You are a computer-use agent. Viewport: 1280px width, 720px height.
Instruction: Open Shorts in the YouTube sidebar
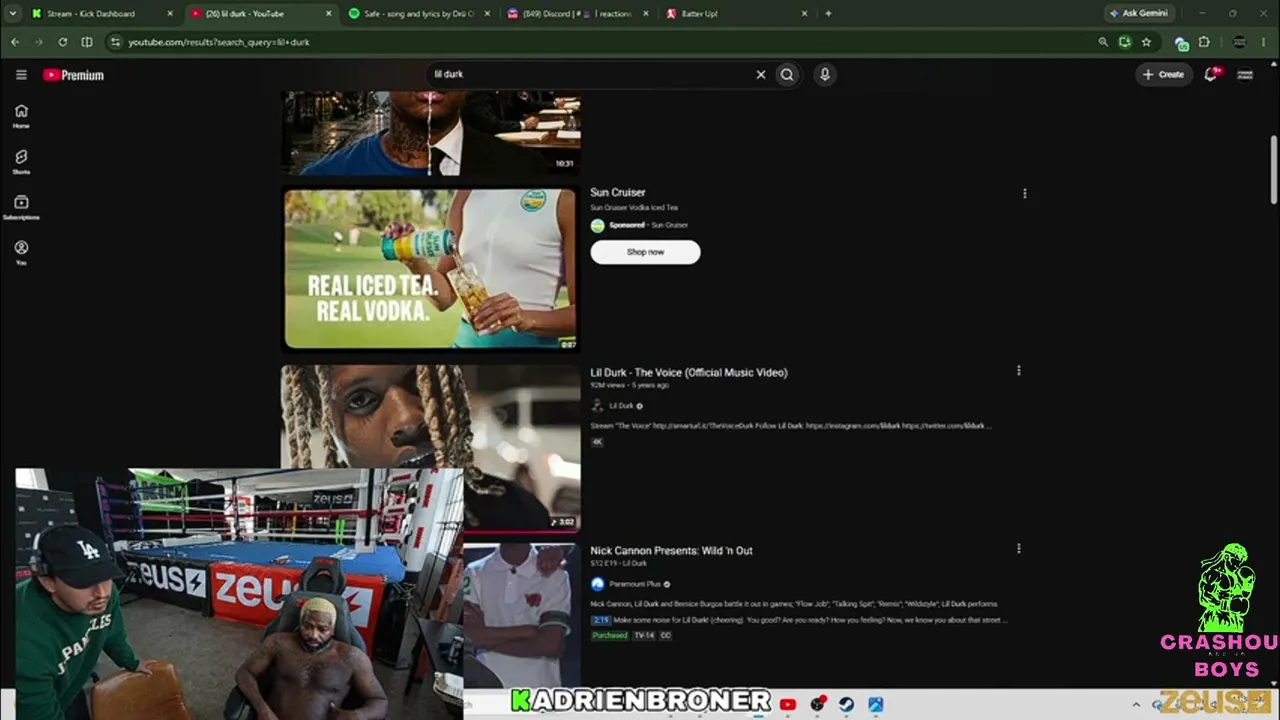(x=21, y=162)
